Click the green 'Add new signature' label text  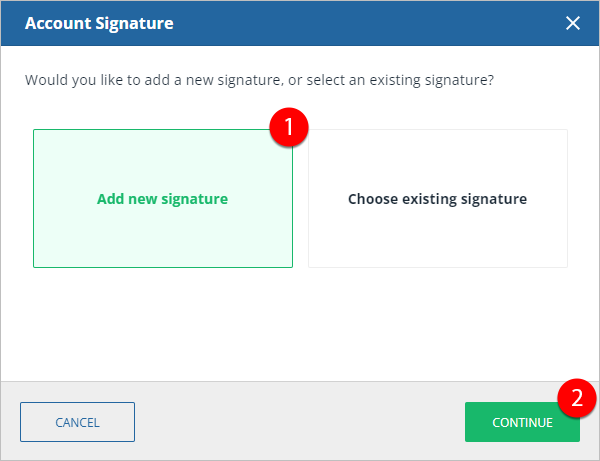point(162,199)
